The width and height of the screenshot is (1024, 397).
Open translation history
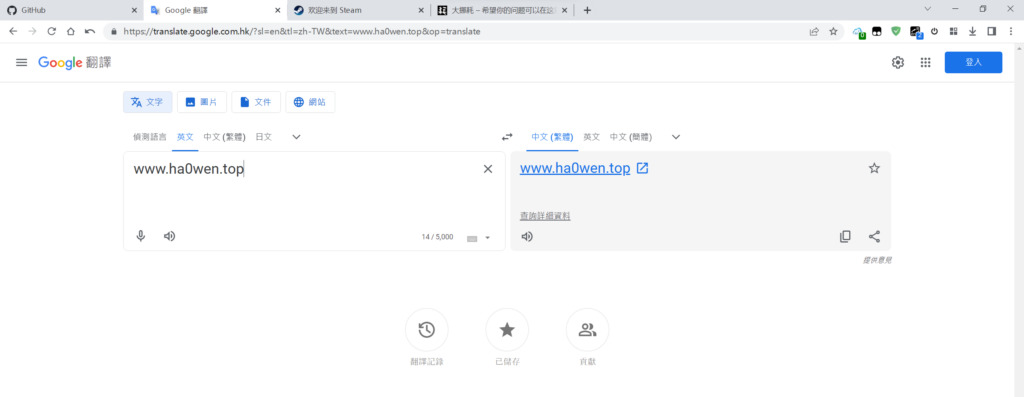[426, 330]
